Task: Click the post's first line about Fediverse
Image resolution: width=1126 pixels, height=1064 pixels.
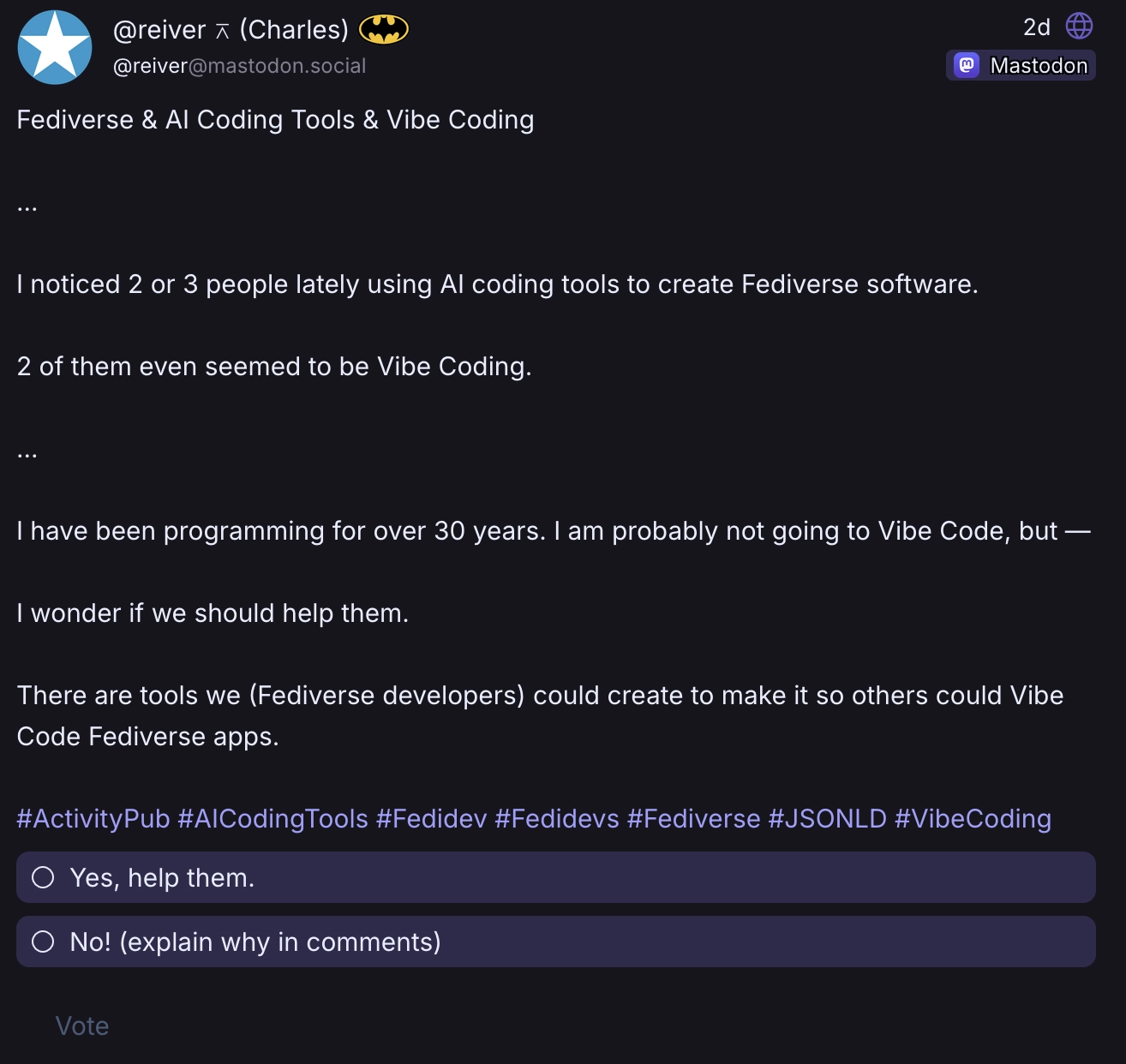Action: pyautogui.click(x=275, y=120)
